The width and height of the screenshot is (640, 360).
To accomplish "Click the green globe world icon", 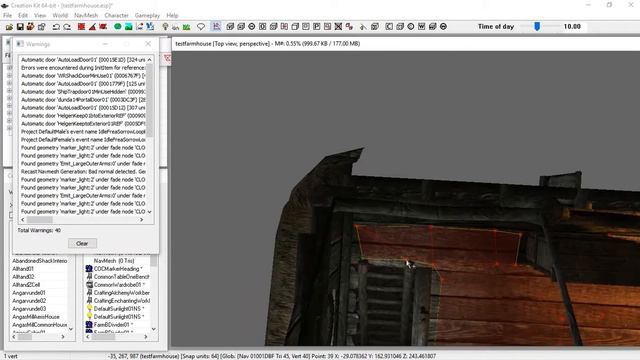I will [118, 27].
